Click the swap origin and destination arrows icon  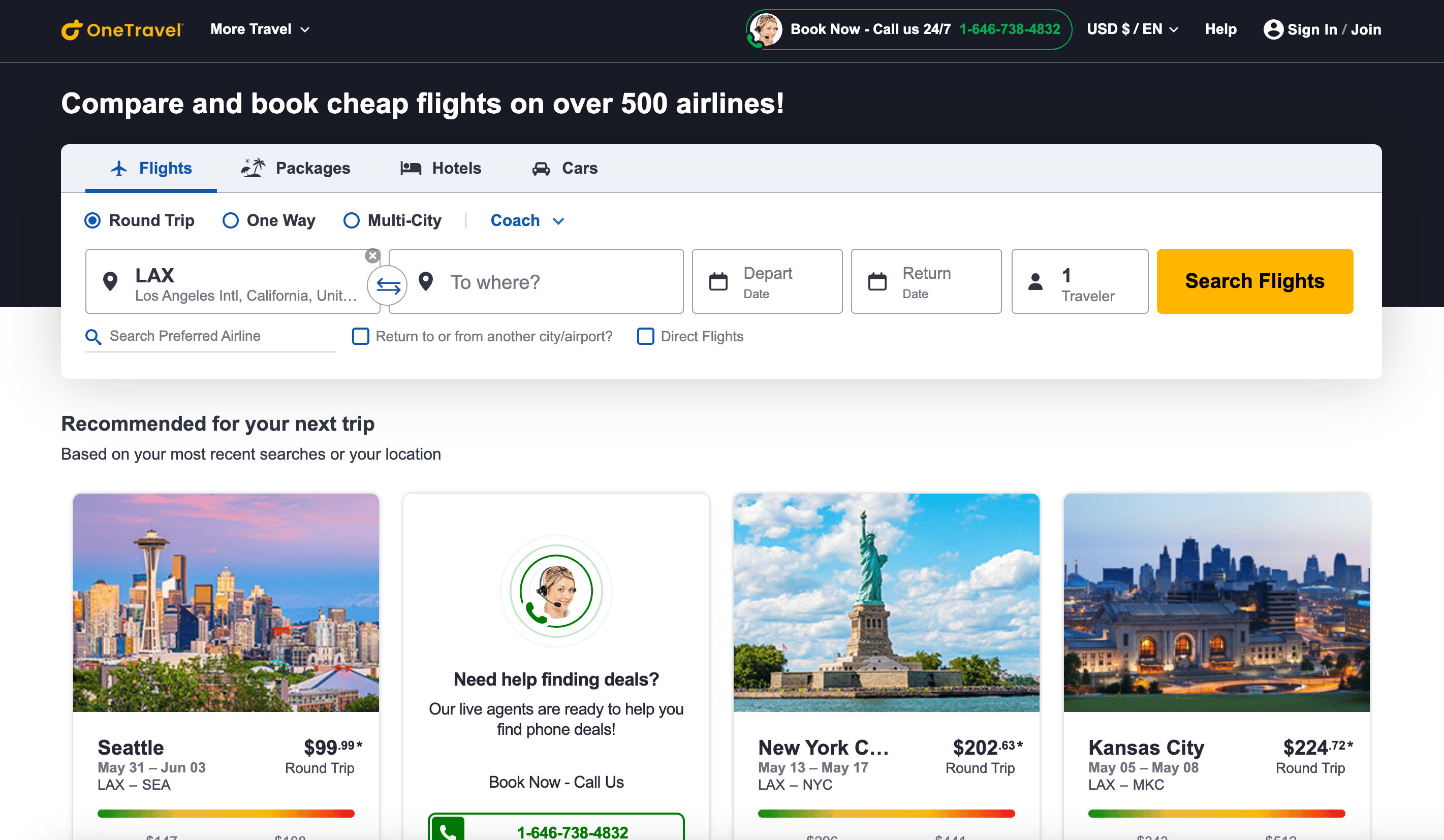(x=388, y=285)
